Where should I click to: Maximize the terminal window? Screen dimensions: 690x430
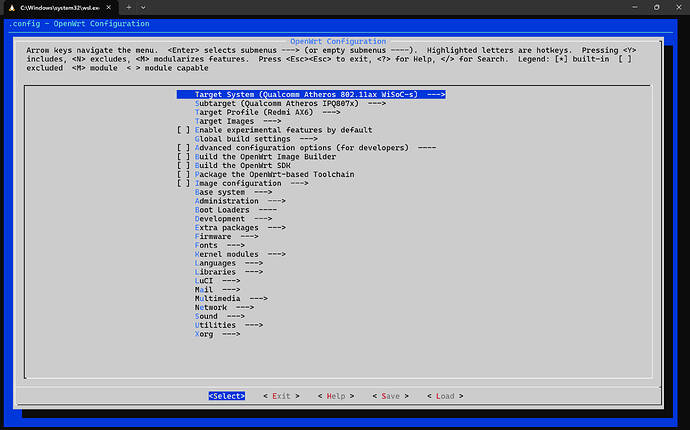click(657, 7)
